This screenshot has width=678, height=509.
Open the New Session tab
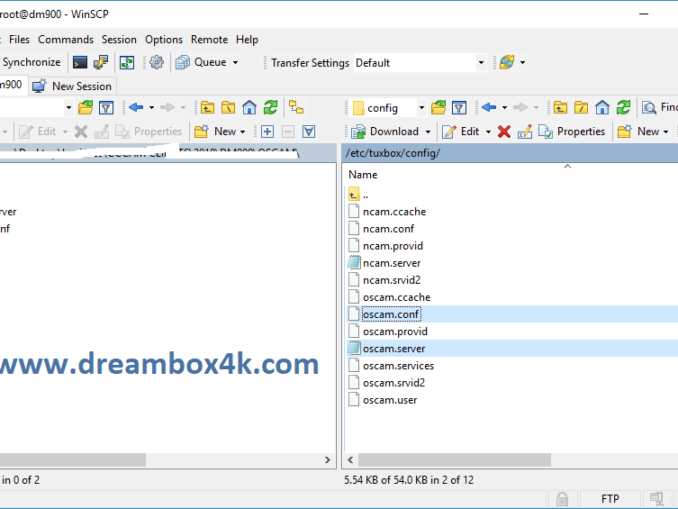[x=73, y=86]
